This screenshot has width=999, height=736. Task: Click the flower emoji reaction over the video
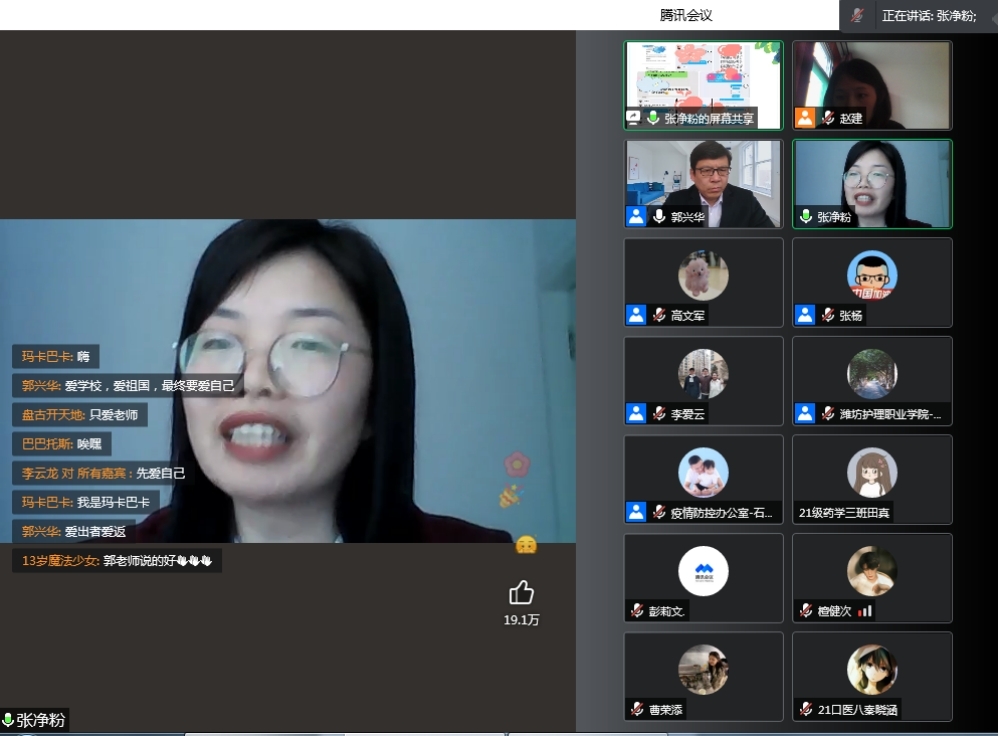[517, 463]
